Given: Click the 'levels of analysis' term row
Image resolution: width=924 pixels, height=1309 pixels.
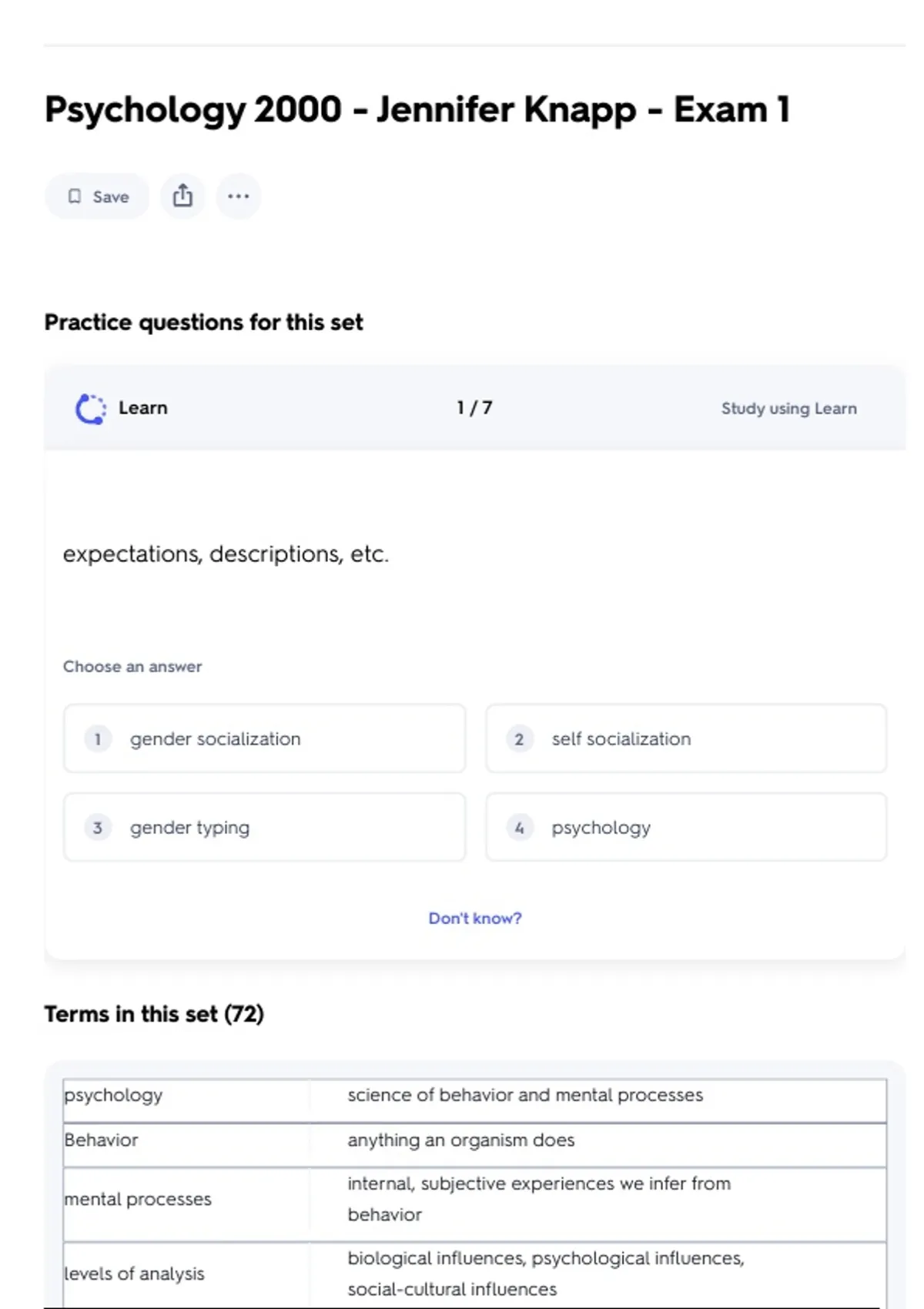Looking at the screenshot, I should [135, 1274].
